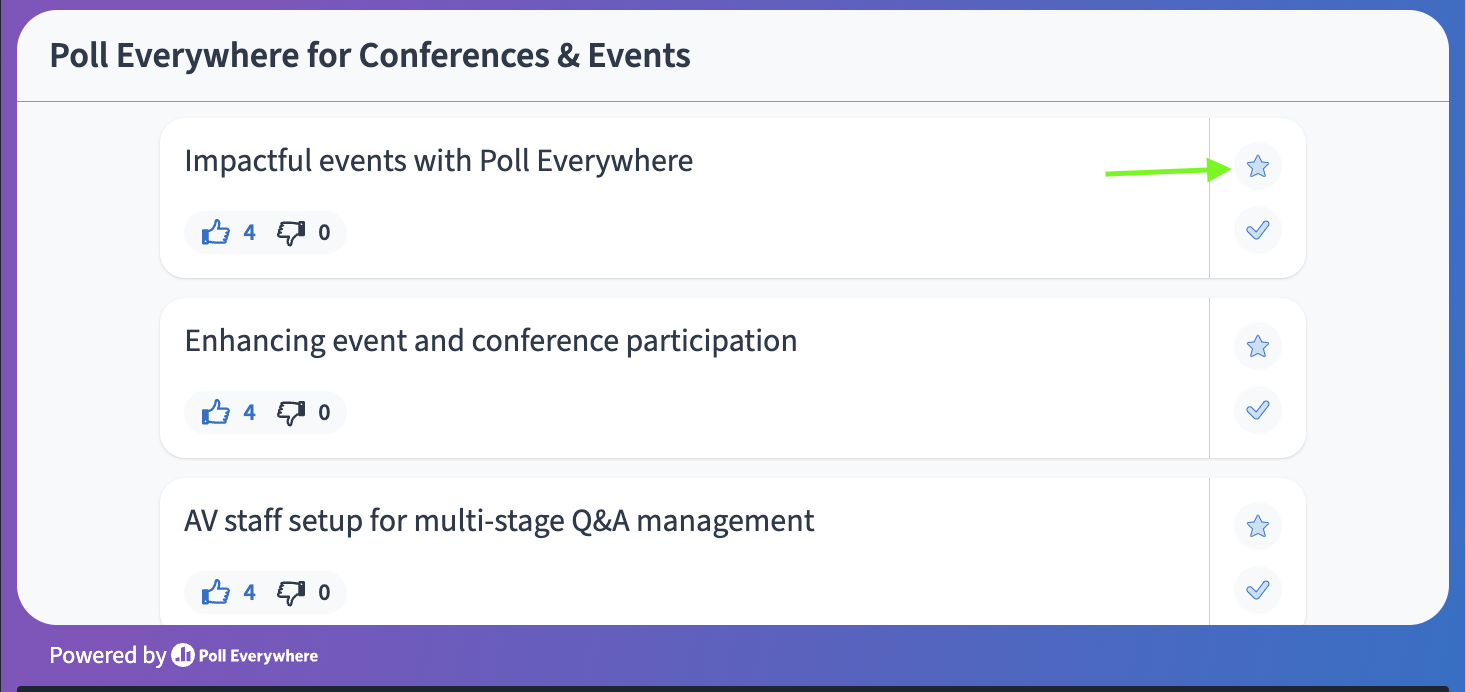Click the 'Poll Everywhere for Conferences & Events' heading

coord(370,55)
